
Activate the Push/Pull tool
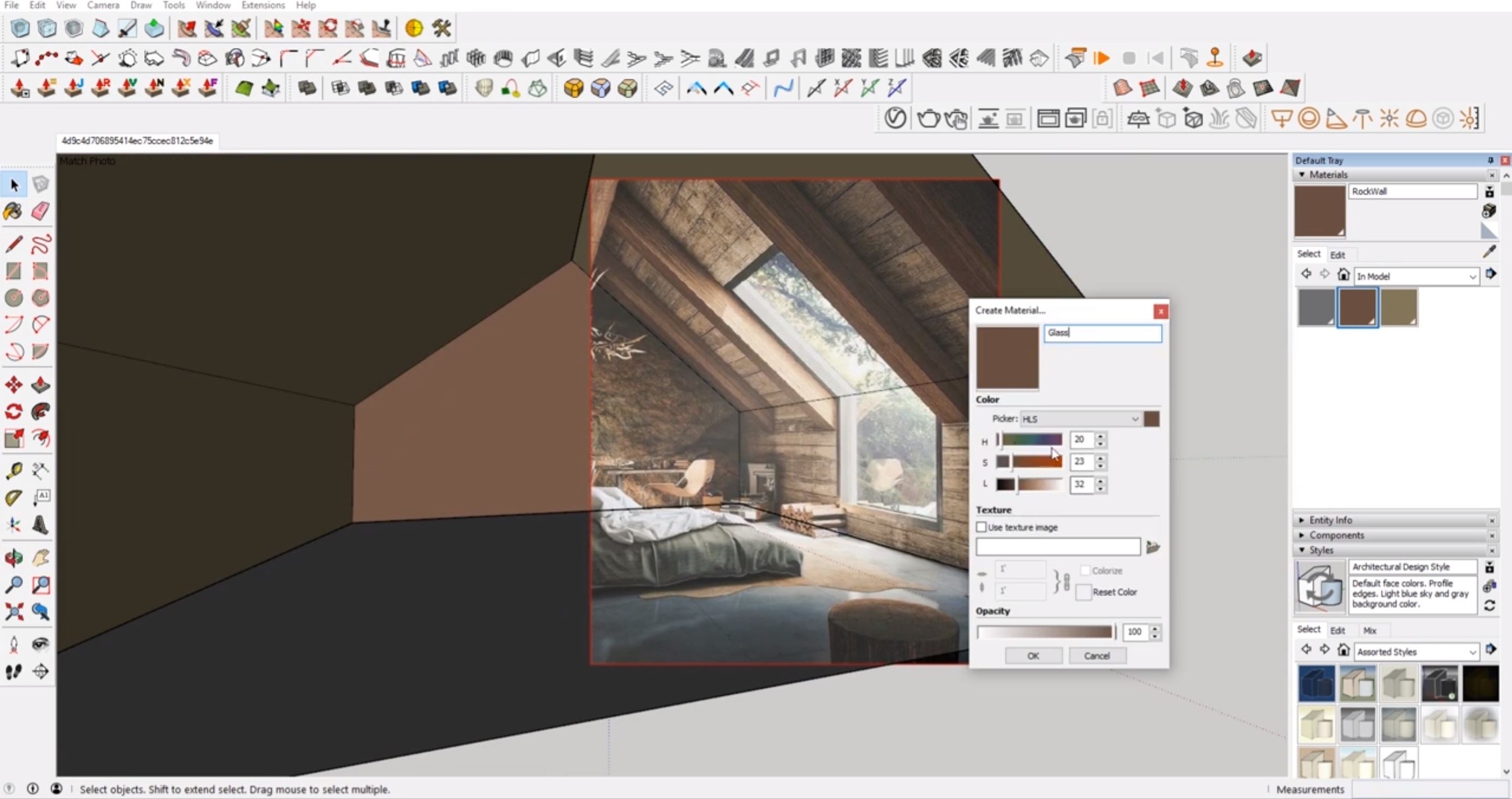tap(40, 385)
